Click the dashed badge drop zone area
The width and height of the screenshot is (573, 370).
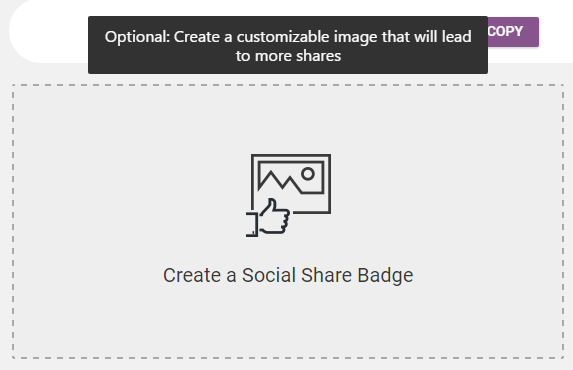tap(288, 222)
